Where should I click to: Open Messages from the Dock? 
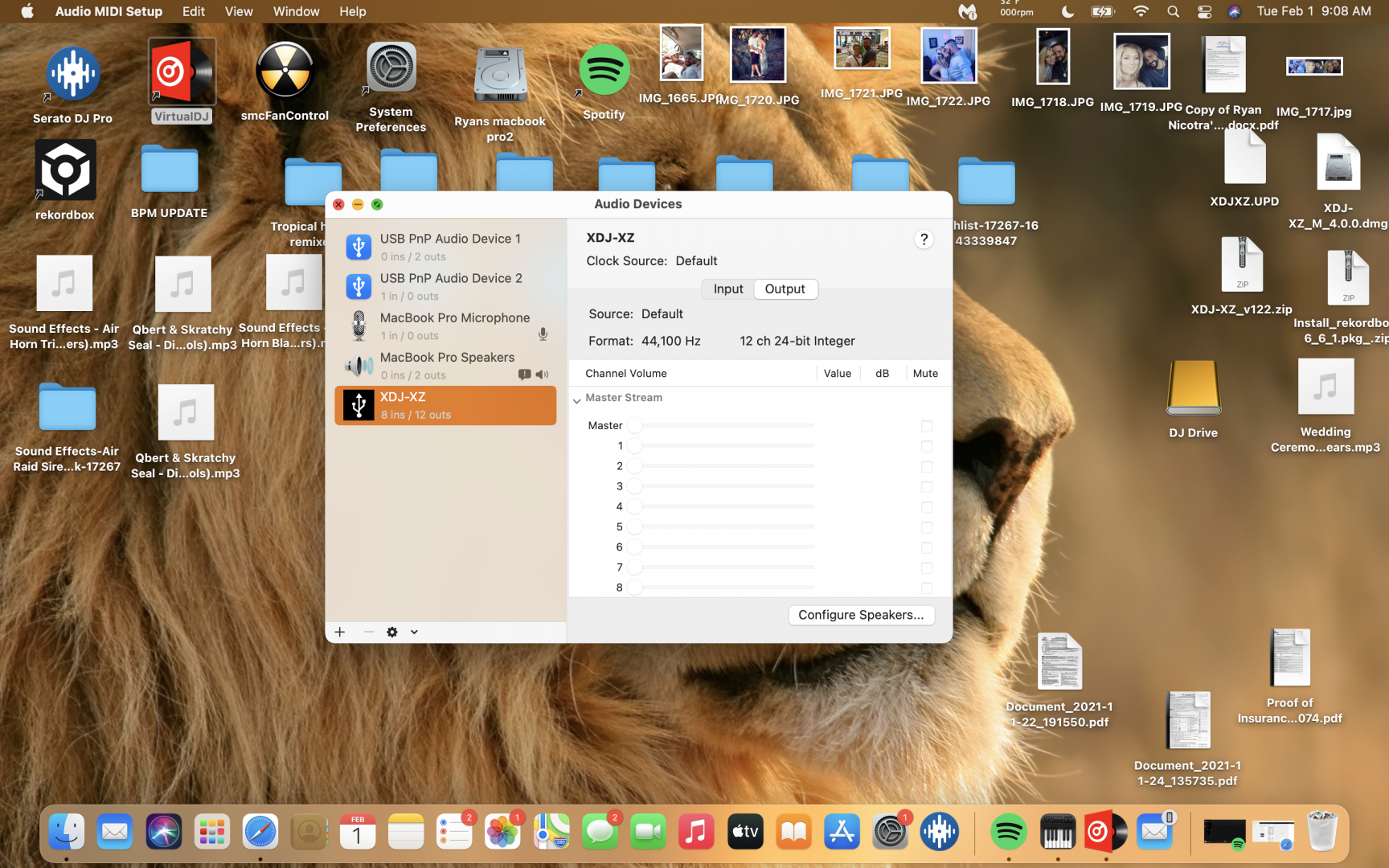600,832
